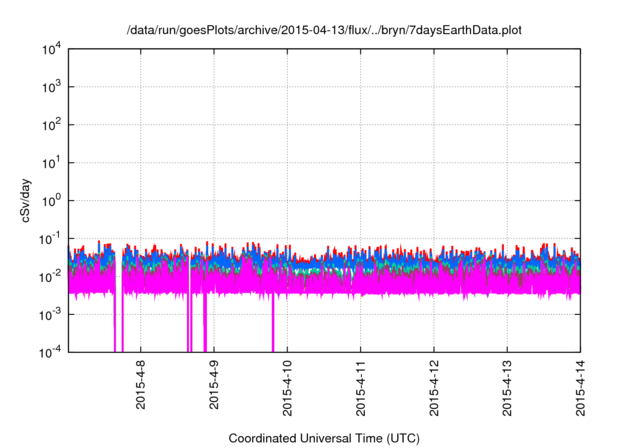The image size is (640, 448).
Task: Click the 10^-1 y-axis tick label
Action: 50,239
